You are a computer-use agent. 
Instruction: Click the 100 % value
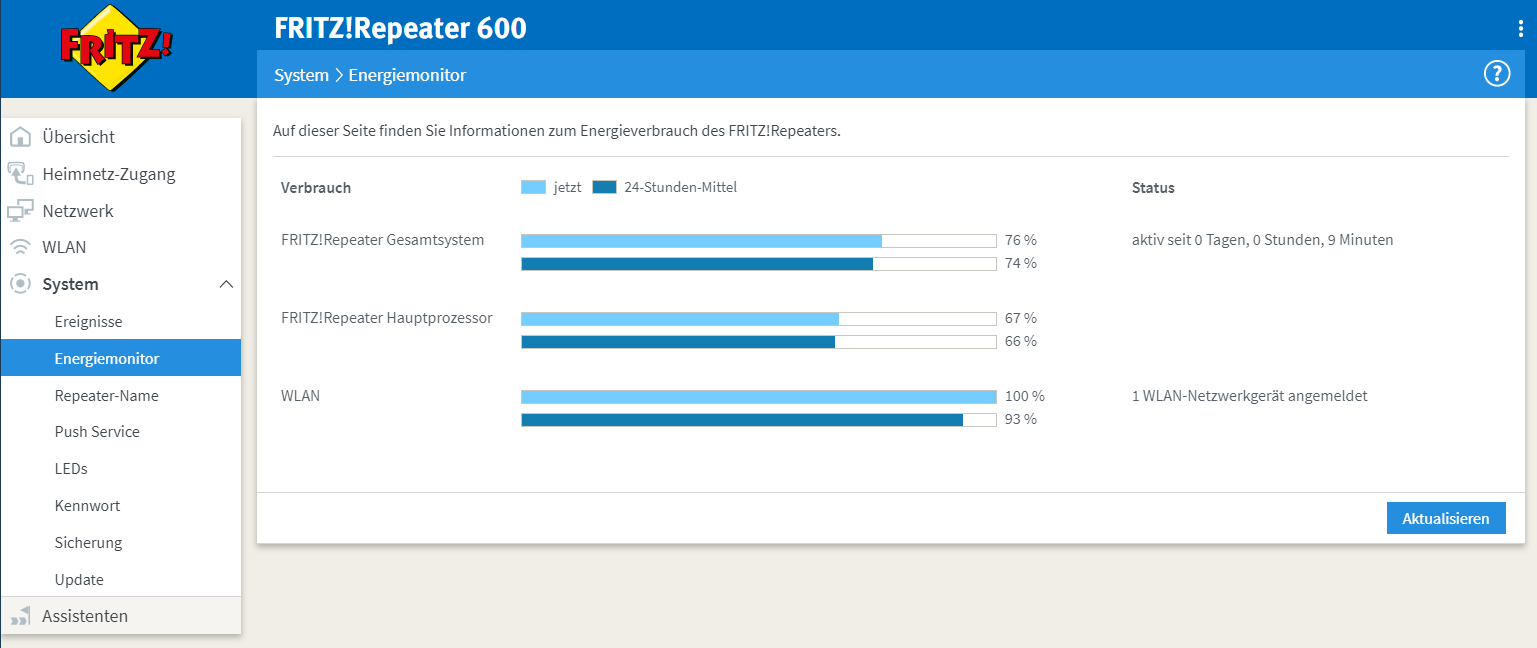click(x=1025, y=396)
